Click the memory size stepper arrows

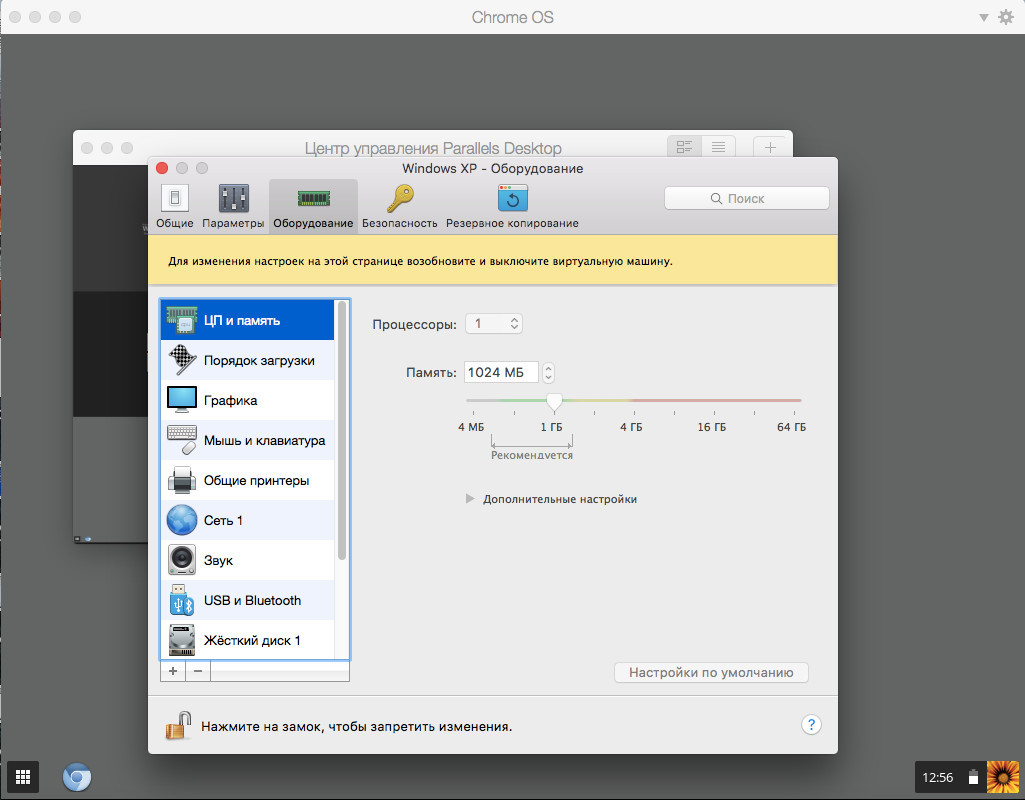(x=548, y=373)
